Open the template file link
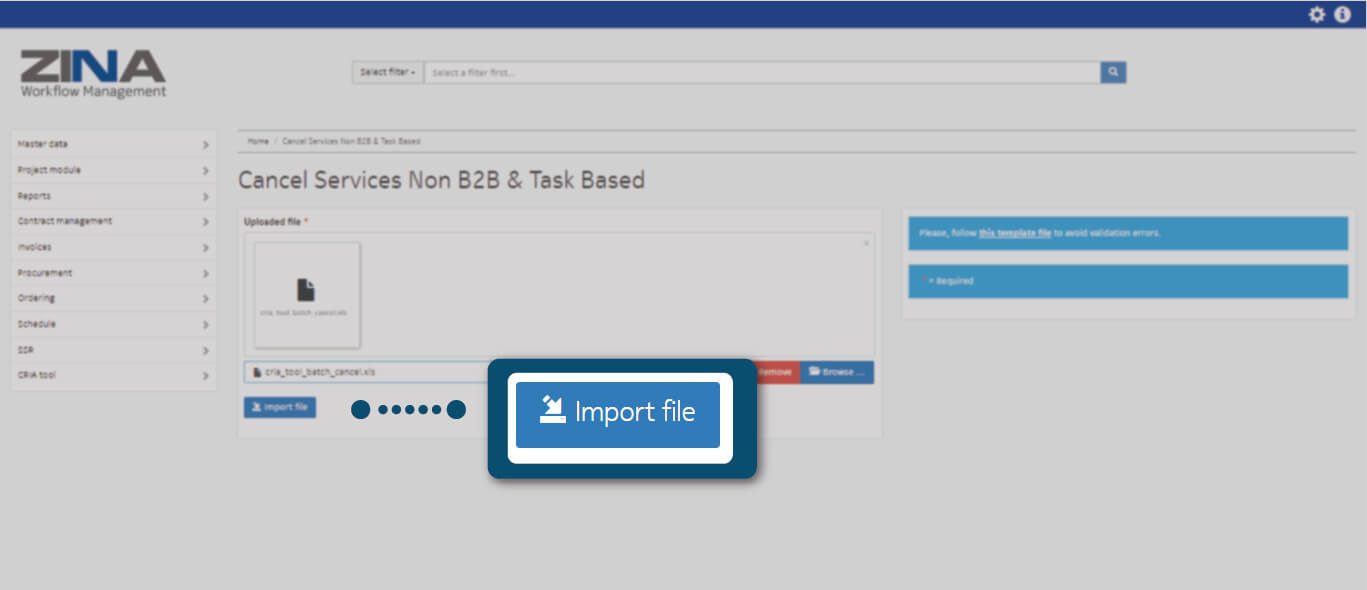This screenshot has width=1367, height=590. [x=1014, y=233]
